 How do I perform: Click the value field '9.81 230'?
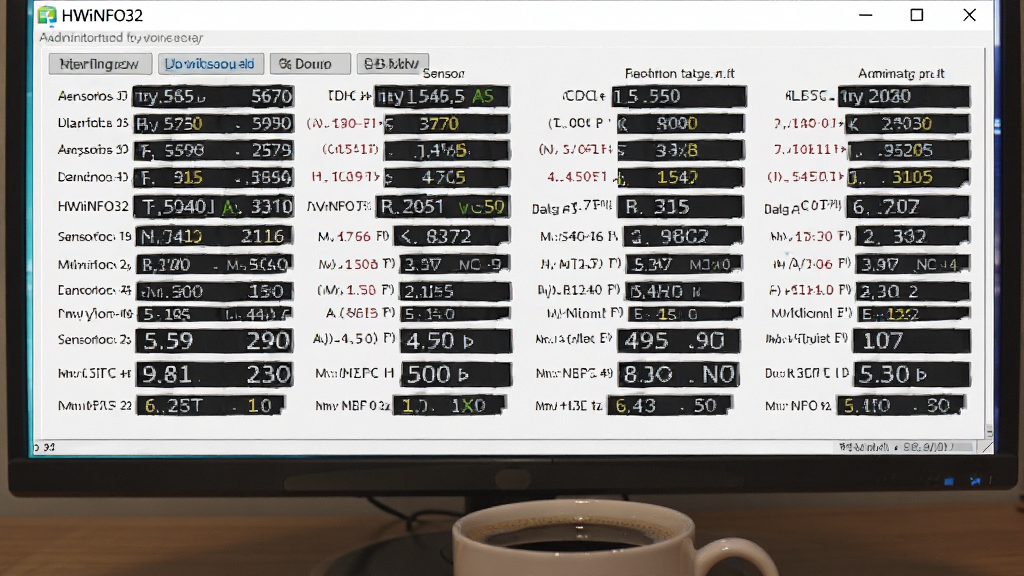[214, 374]
